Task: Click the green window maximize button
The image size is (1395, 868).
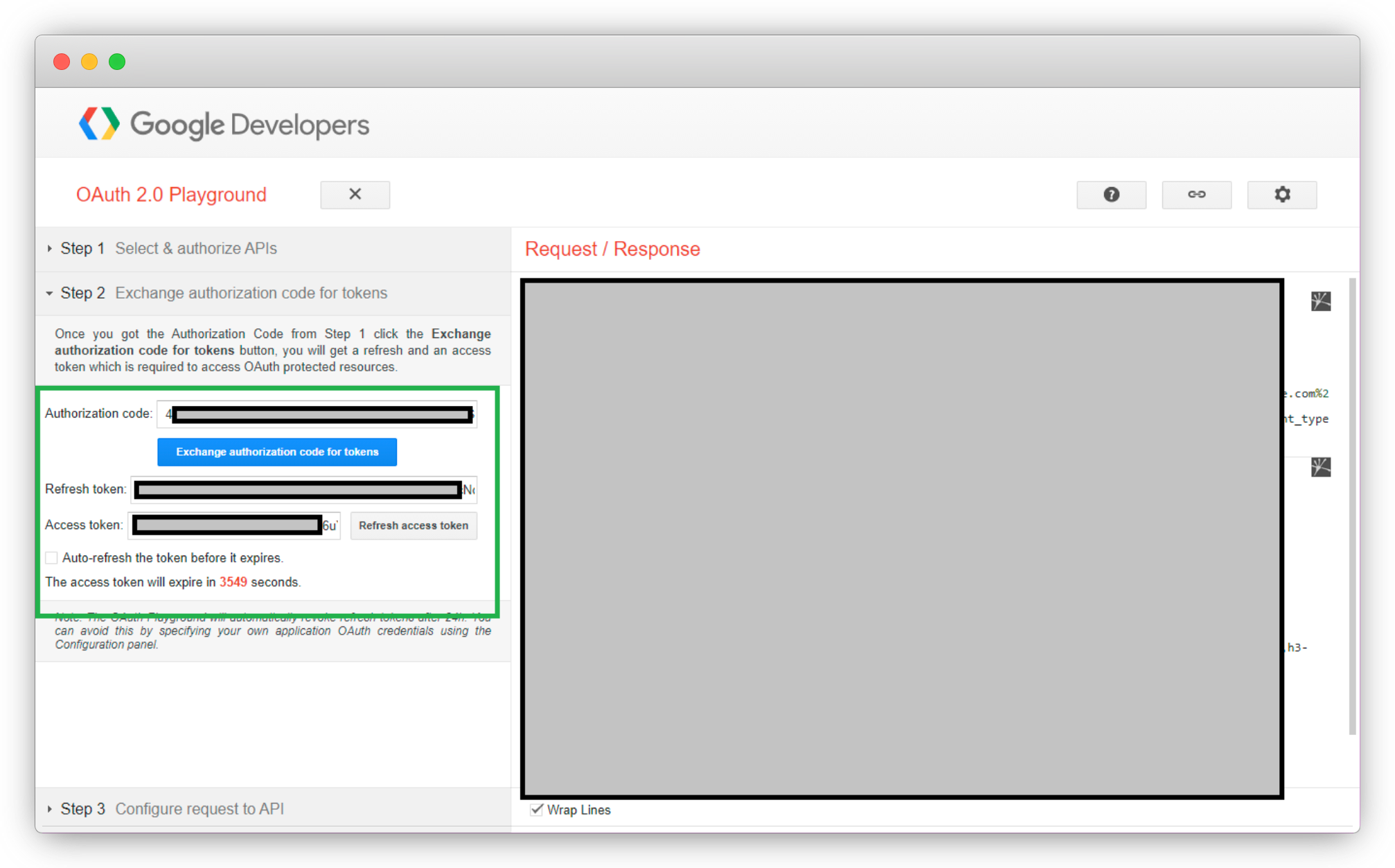Action: tap(117, 62)
